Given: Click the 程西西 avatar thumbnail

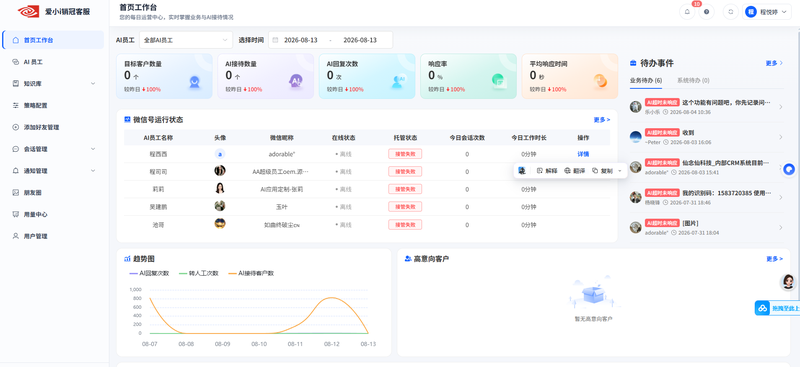Looking at the screenshot, I should point(220,154).
